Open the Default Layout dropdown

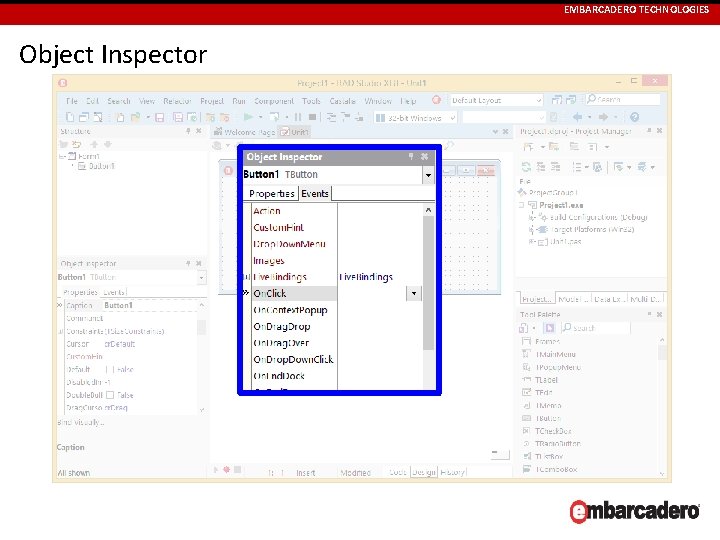tap(538, 100)
